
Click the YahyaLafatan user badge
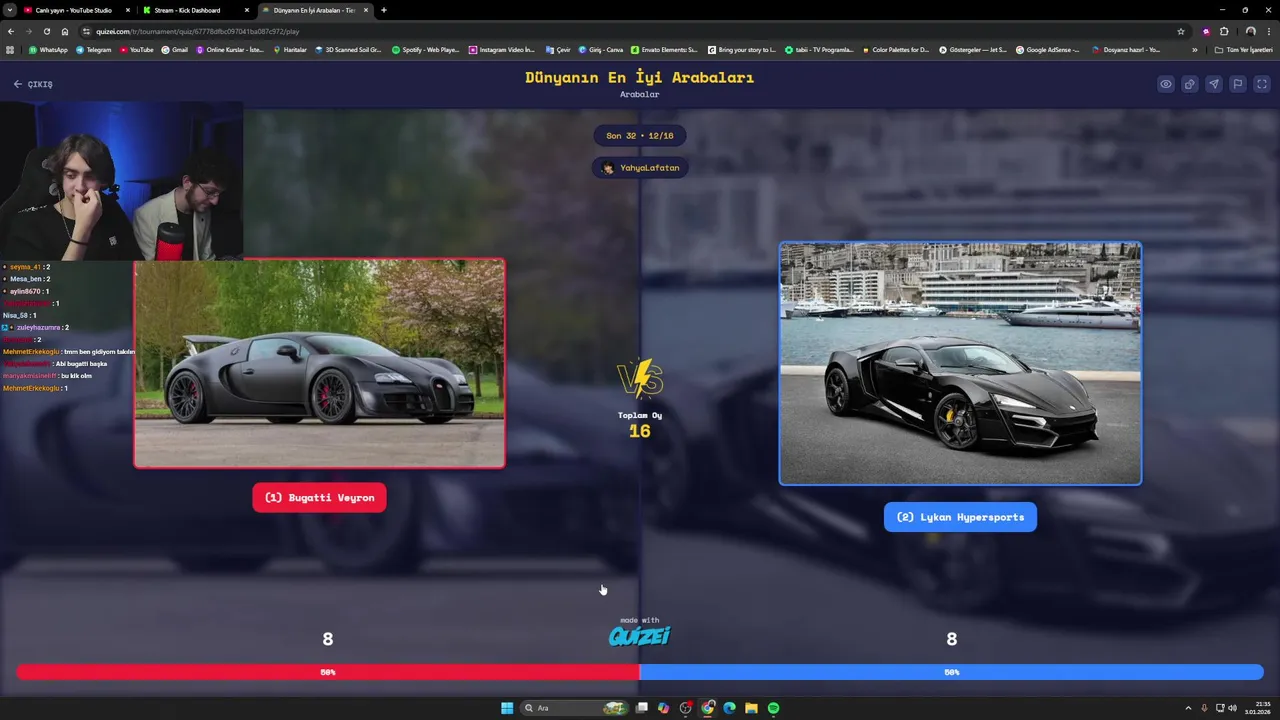pyautogui.click(x=640, y=168)
